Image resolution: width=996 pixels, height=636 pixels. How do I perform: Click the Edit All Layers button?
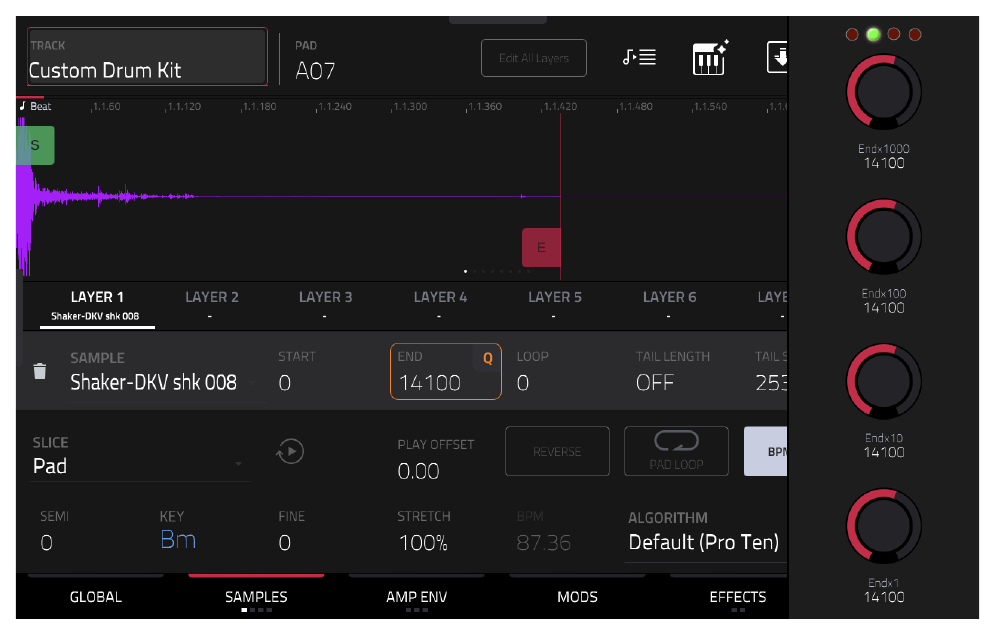[x=534, y=58]
